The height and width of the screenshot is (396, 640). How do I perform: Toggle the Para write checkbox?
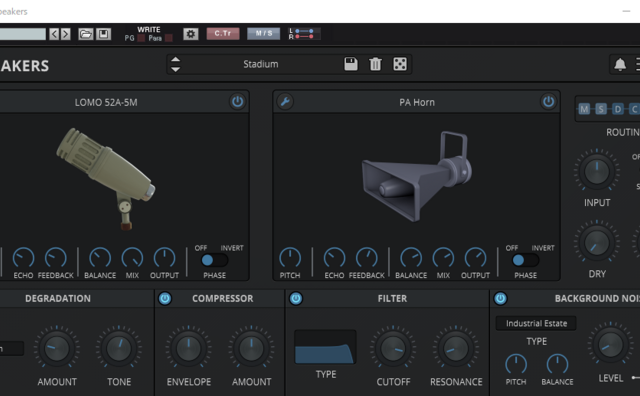click(x=169, y=38)
